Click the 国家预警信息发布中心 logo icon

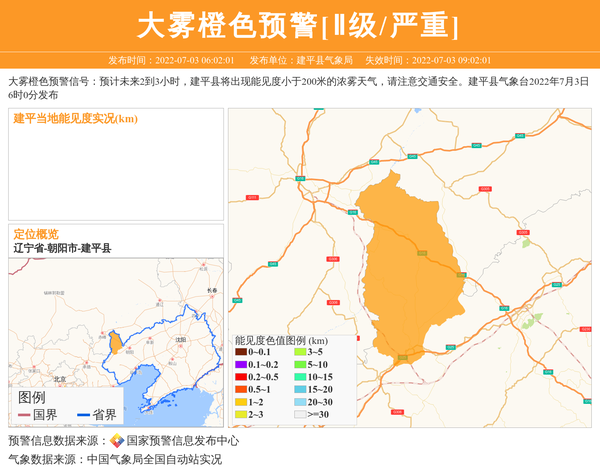pyautogui.click(x=117, y=441)
